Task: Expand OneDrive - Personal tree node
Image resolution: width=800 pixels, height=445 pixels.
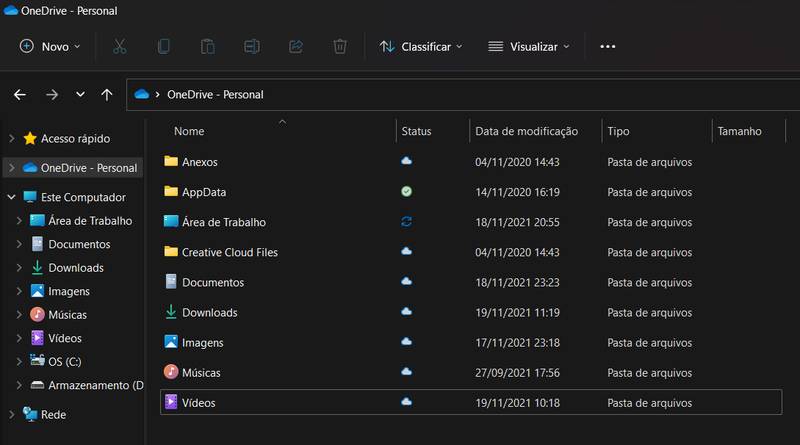Action: tap(11, 167)
